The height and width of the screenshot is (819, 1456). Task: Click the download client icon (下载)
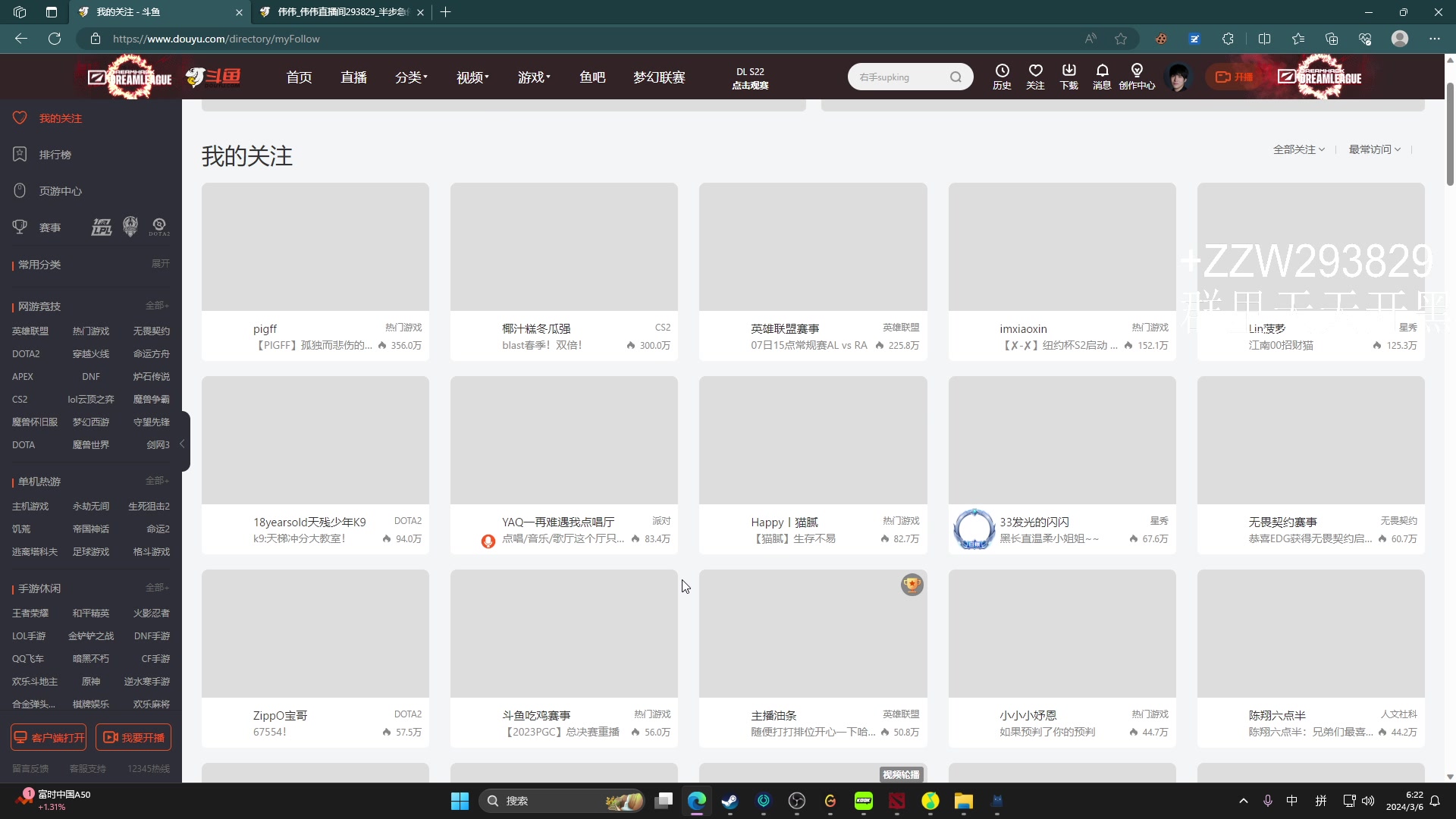(1068, 76)
